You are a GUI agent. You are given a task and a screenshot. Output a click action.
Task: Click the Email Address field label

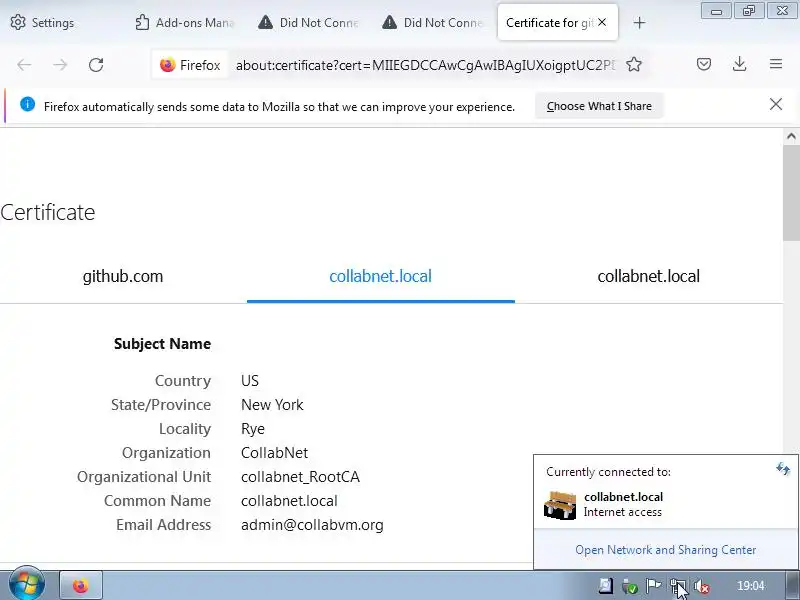pos(163,525)
